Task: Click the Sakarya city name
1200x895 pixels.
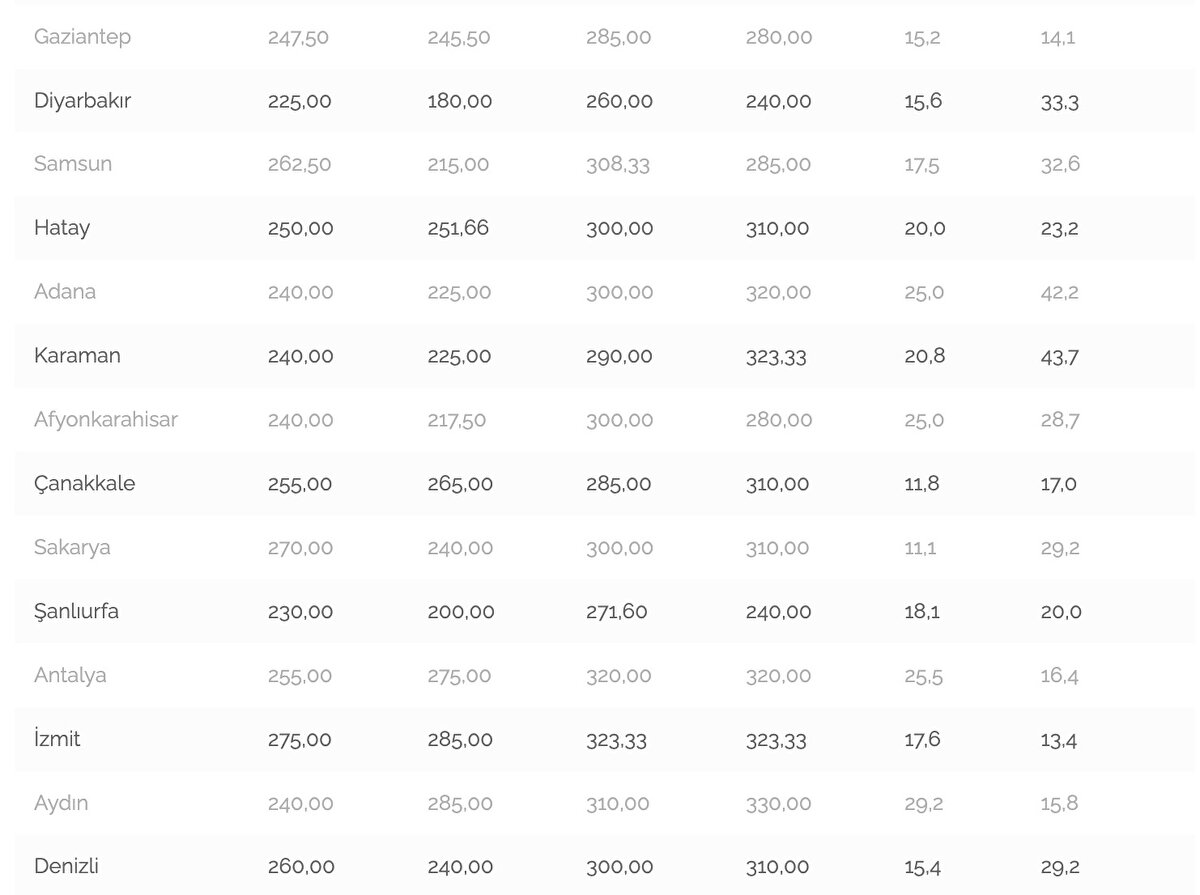Action: tap(72, 548)
